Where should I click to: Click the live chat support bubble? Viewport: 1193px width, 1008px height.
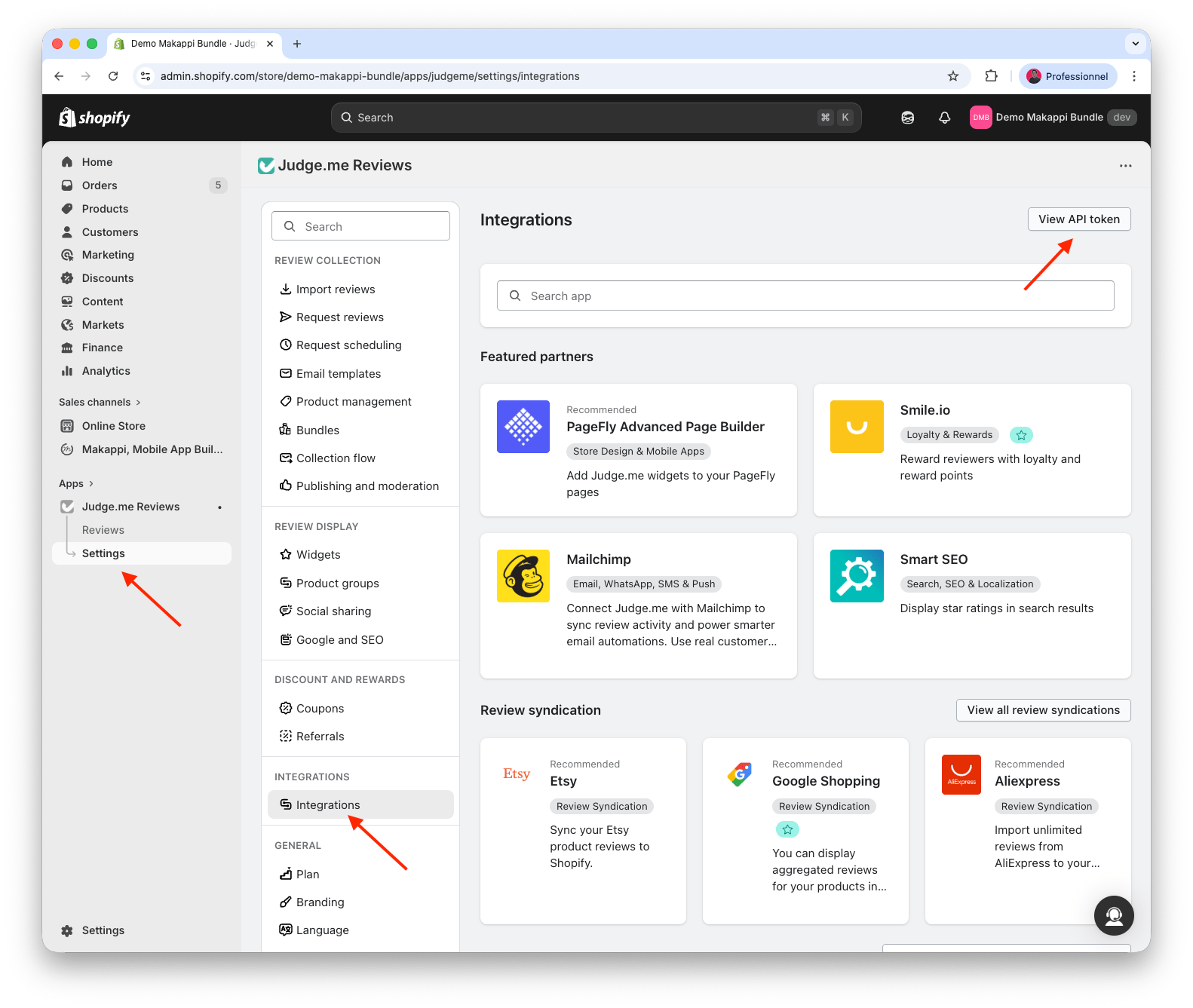[1114, 915]
